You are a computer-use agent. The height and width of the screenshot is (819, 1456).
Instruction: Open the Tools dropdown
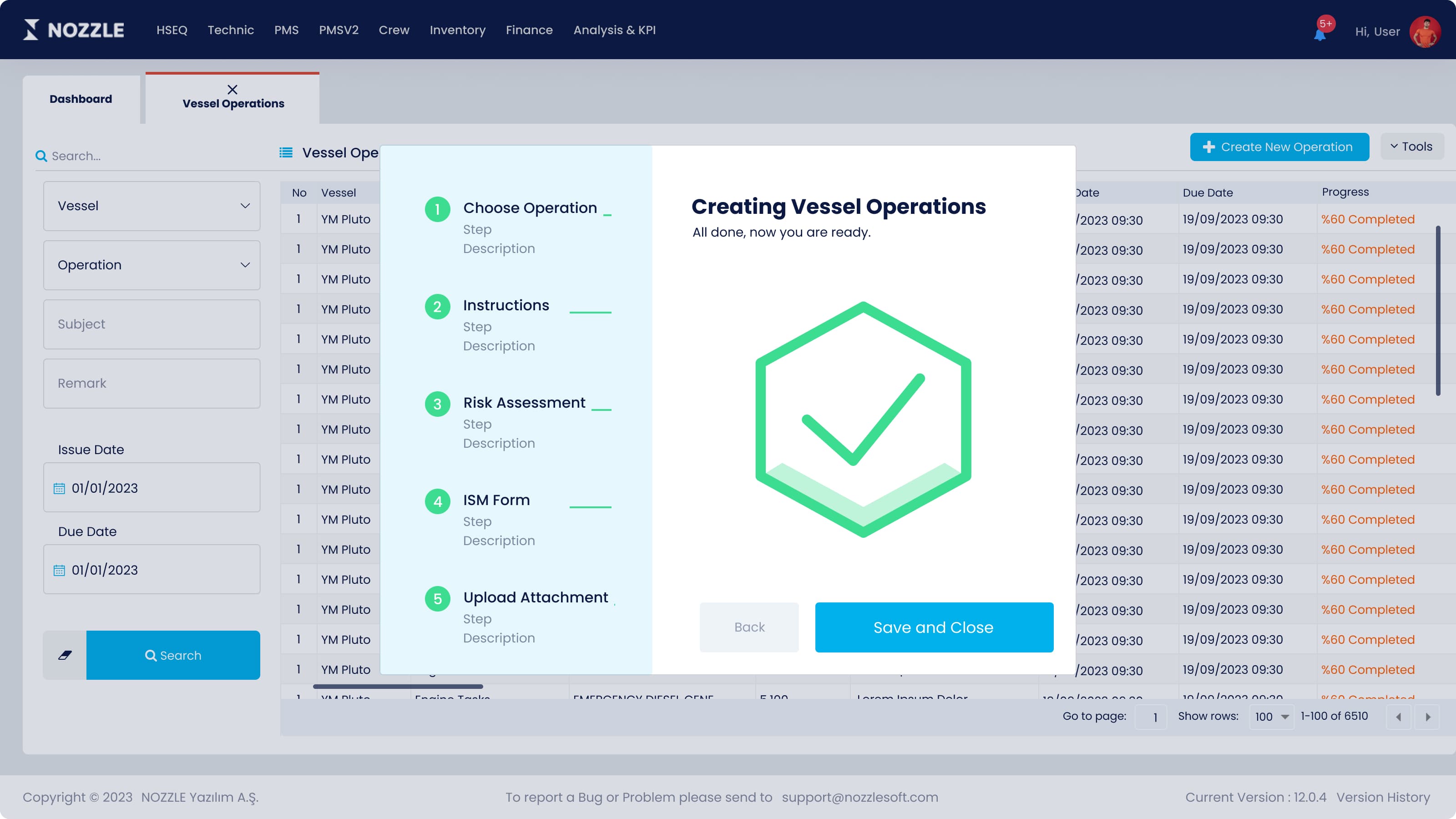coord(1412,147)
